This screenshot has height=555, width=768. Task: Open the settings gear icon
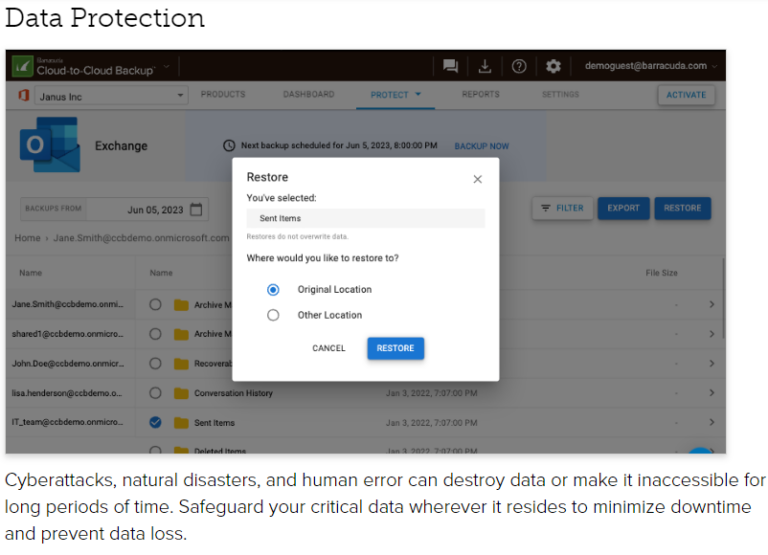(x=553, y=66)
